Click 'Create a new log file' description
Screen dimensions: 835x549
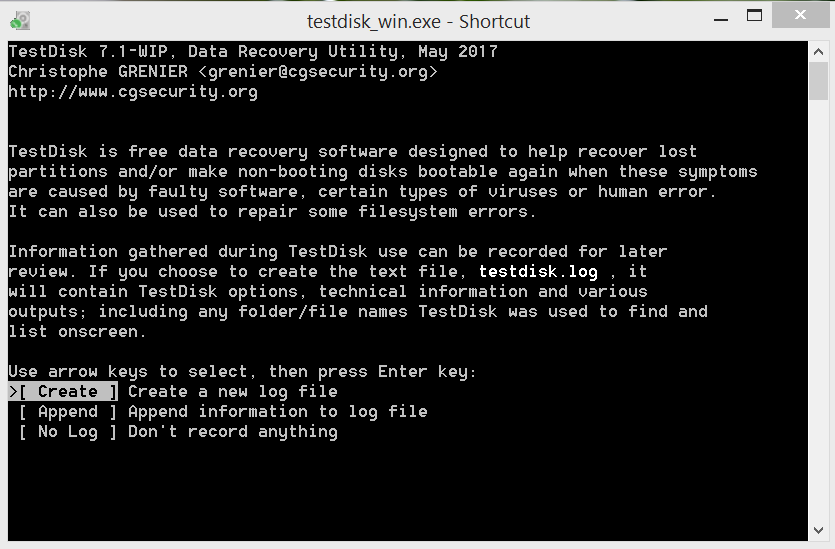pos(233,392)
